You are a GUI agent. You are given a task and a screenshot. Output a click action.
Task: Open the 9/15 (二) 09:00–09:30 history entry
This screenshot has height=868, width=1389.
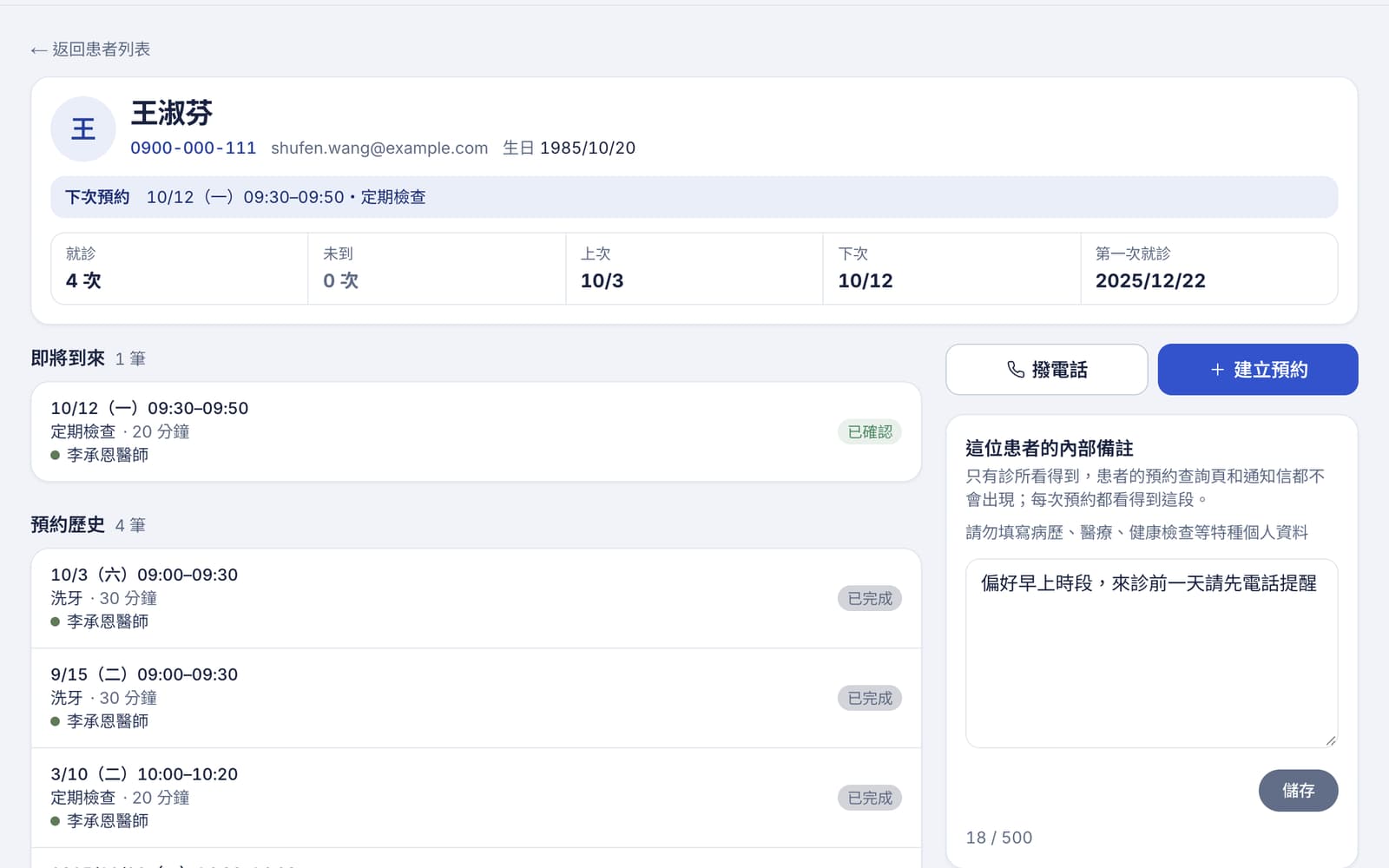[x=476, y=698]
